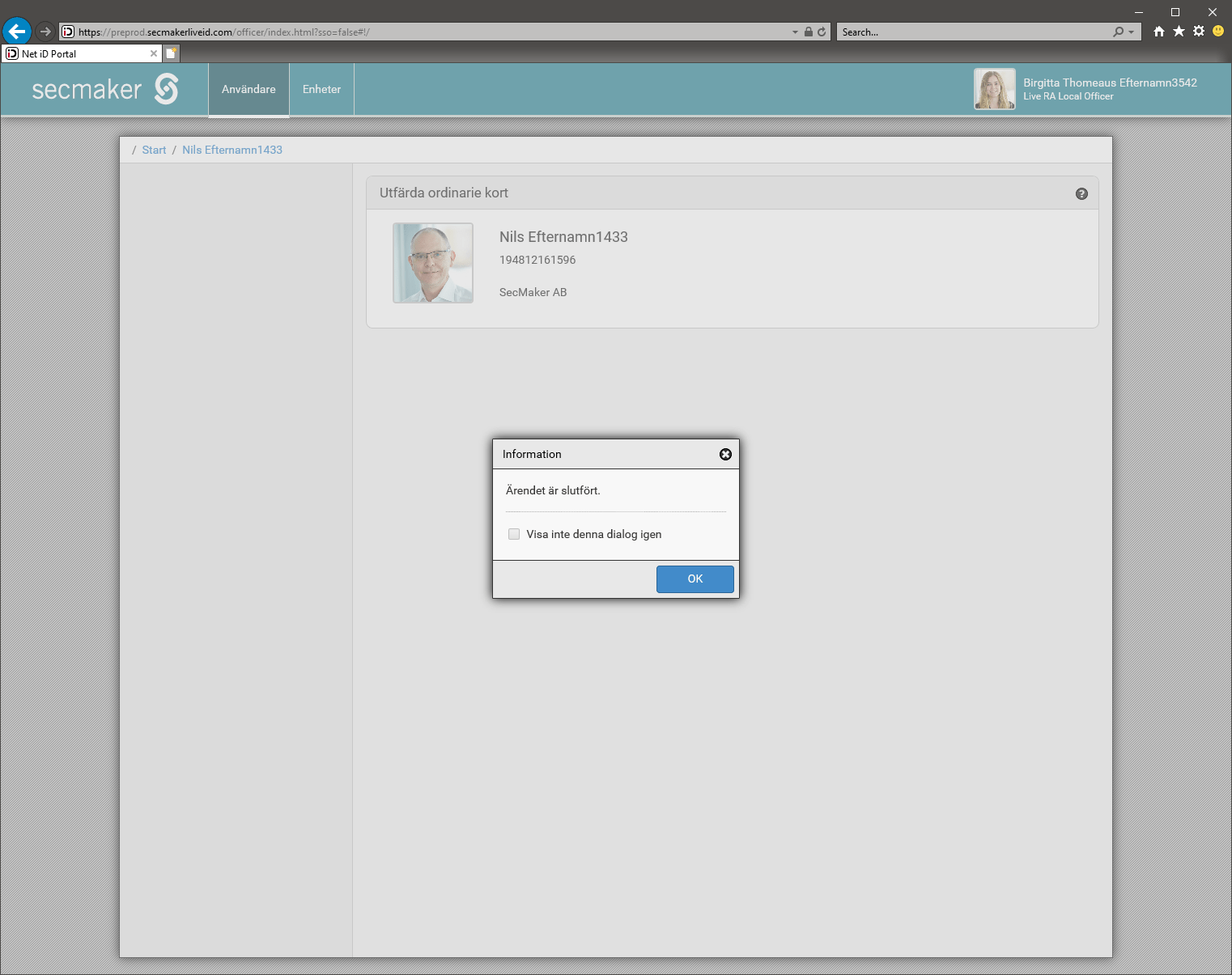Open the favorites star icon

(1179, 32)
